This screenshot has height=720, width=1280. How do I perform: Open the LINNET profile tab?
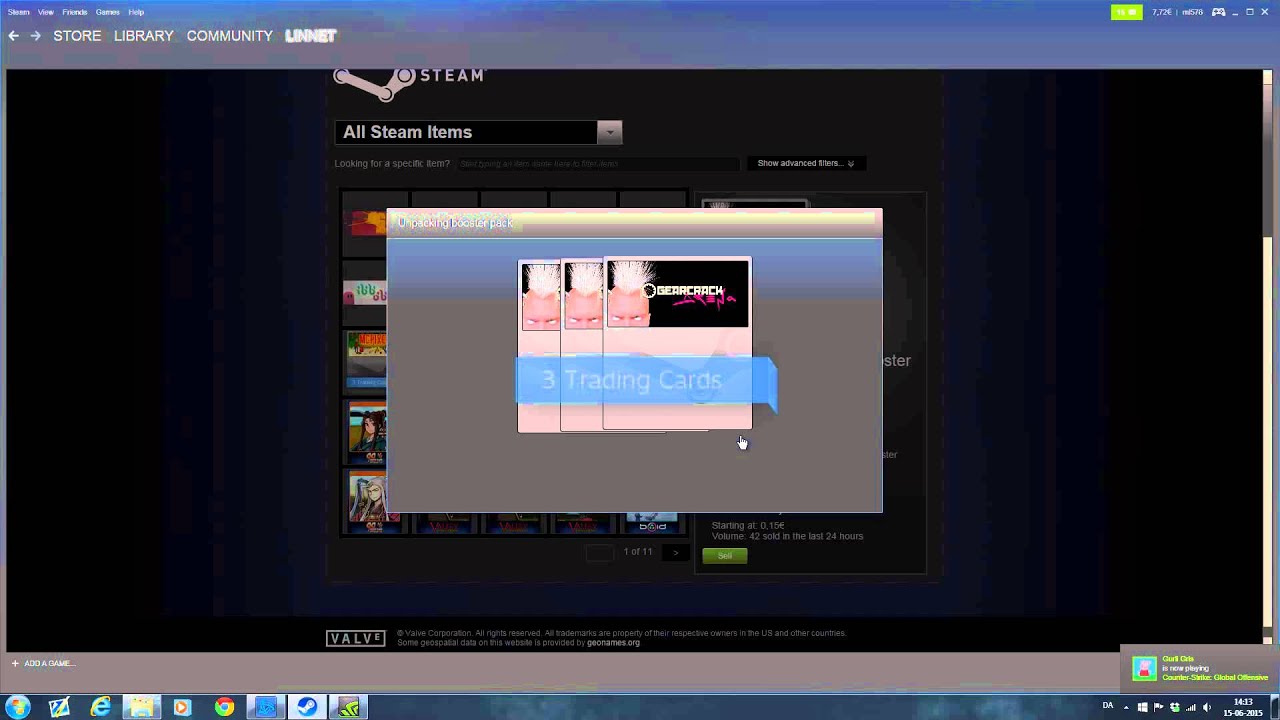(310, 36)
